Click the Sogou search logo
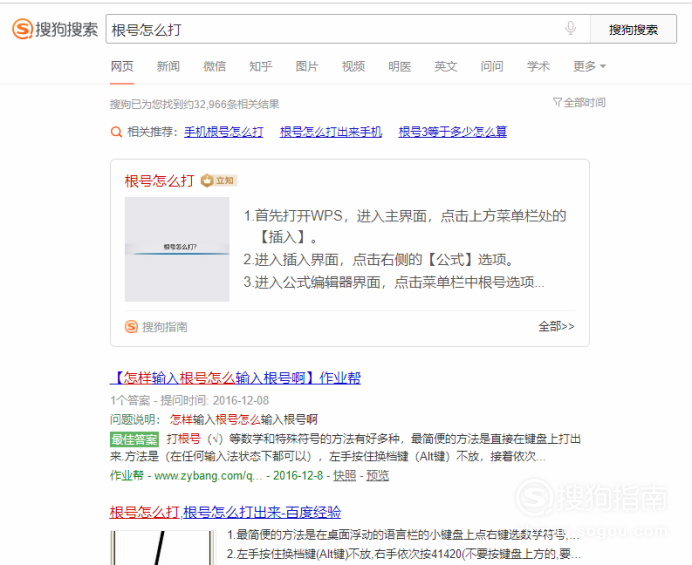The width and height of the screenshot is (692, 565). pos(55,29)
